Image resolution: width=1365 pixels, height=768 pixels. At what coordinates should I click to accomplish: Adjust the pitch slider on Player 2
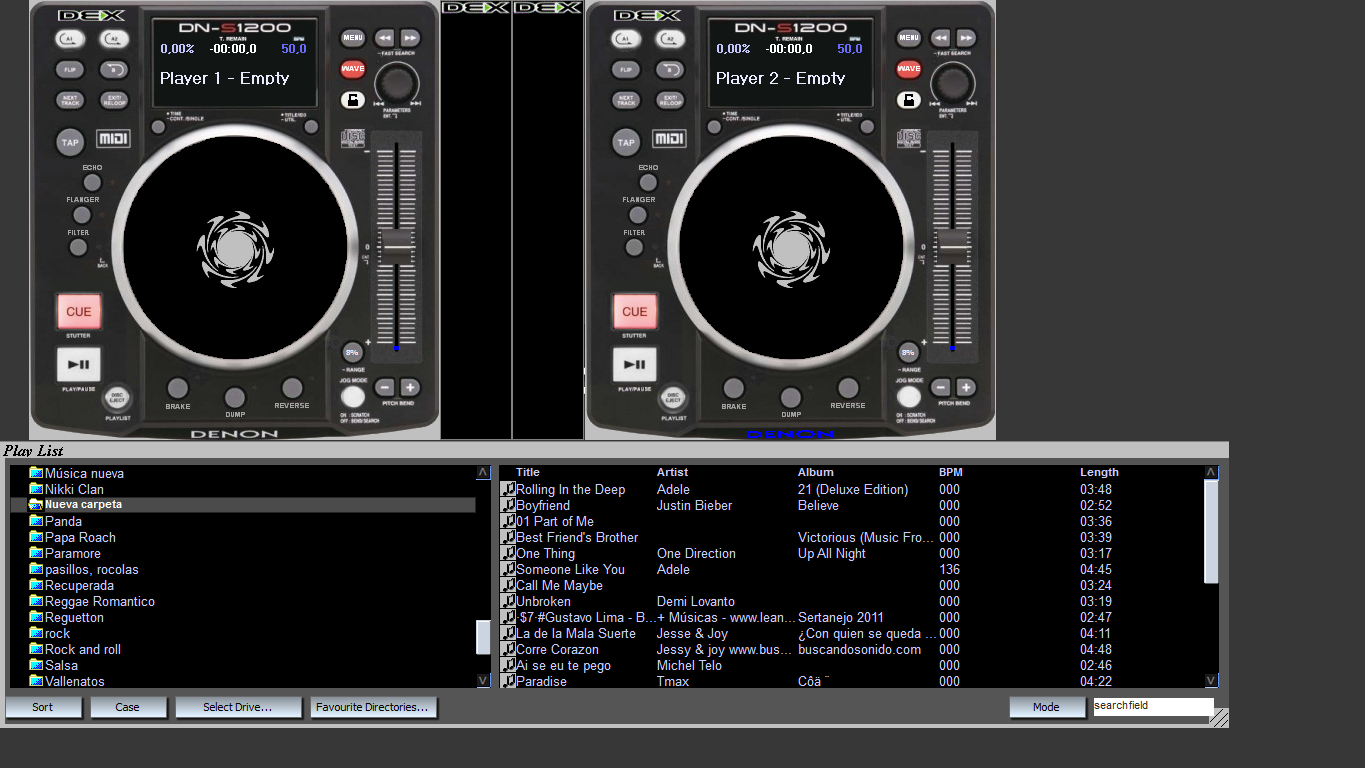click(954, 243)
